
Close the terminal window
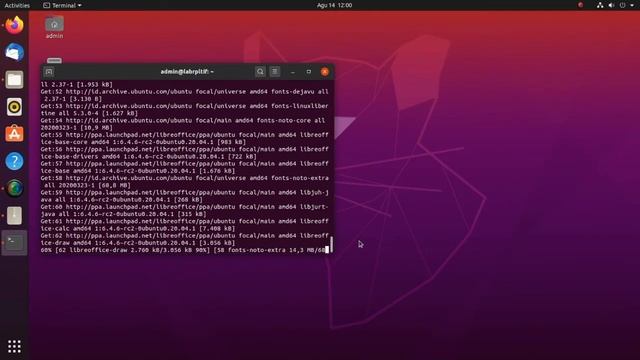coord(325,72)
